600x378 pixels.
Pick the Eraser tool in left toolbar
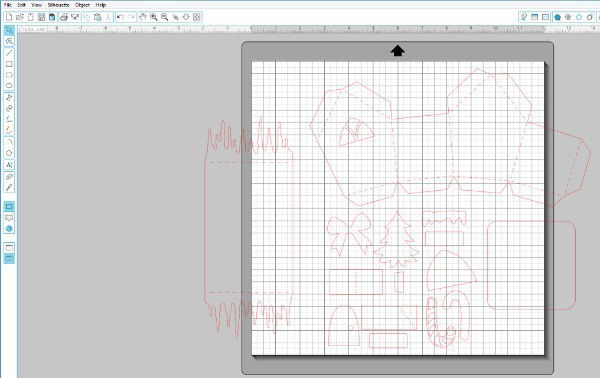pyautogui.click(x=9, y=176)
